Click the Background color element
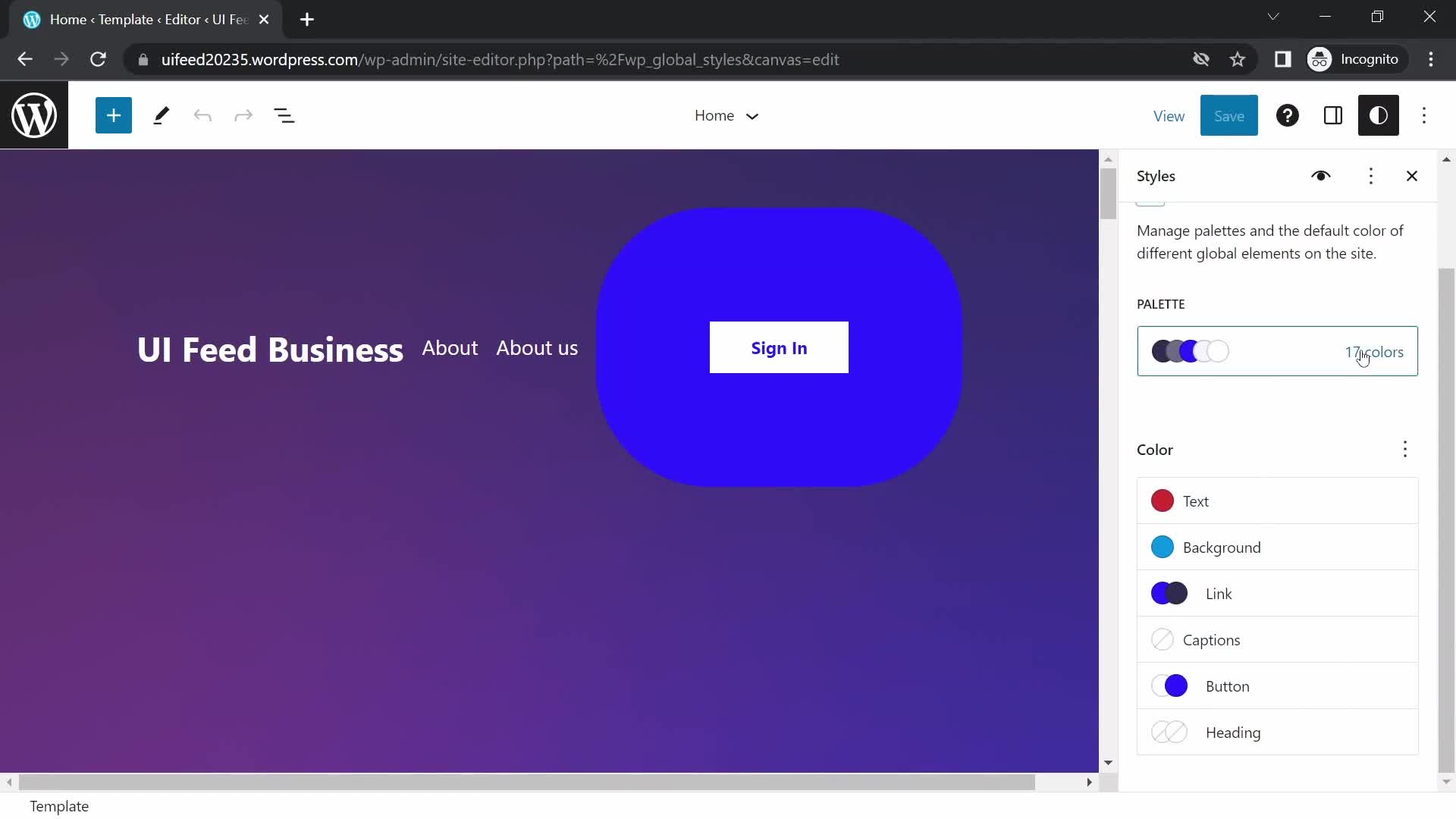The image size is (1456, 819). (1278, 547)
